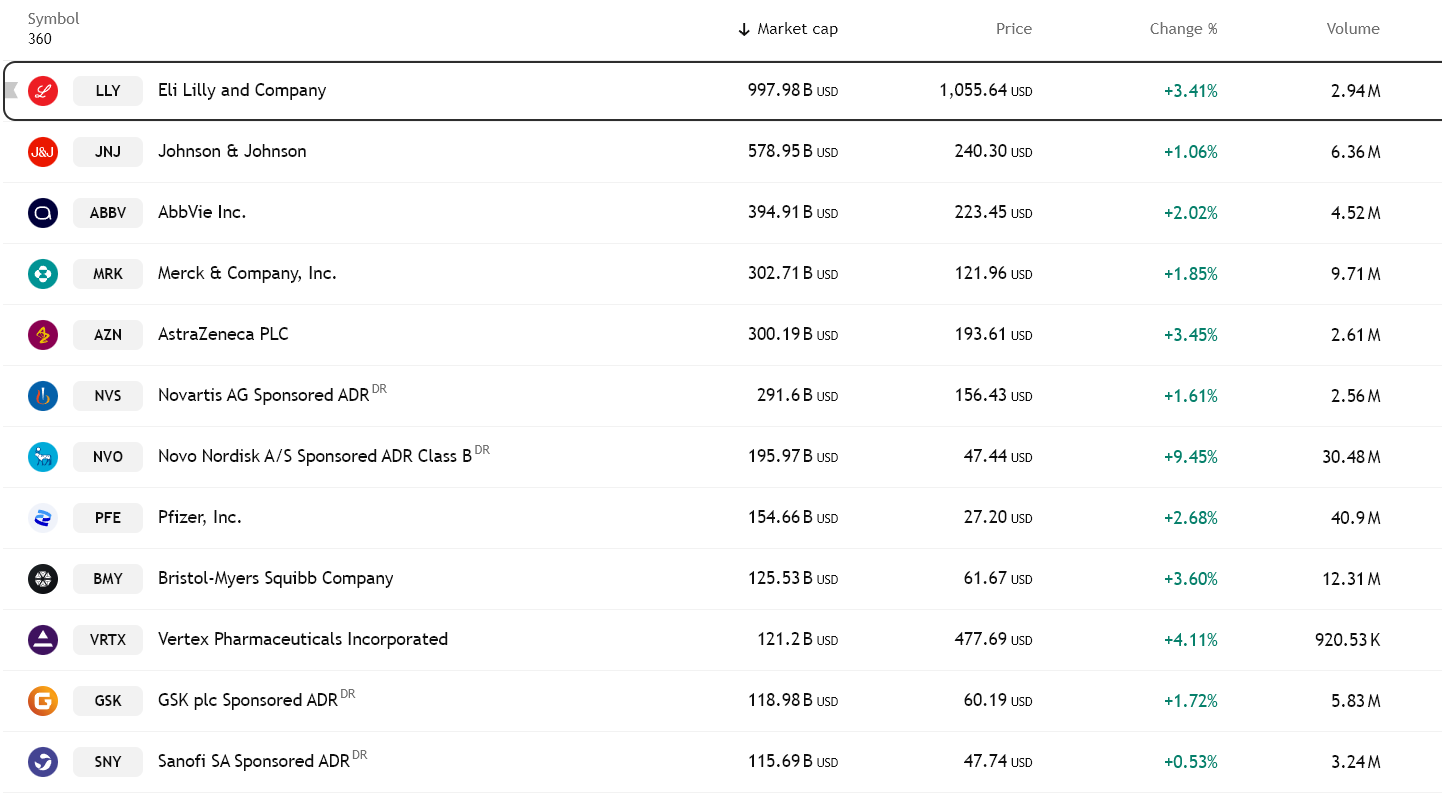Click the Eli Lilly company logo

pyautogui.click(x=42, y=90)
